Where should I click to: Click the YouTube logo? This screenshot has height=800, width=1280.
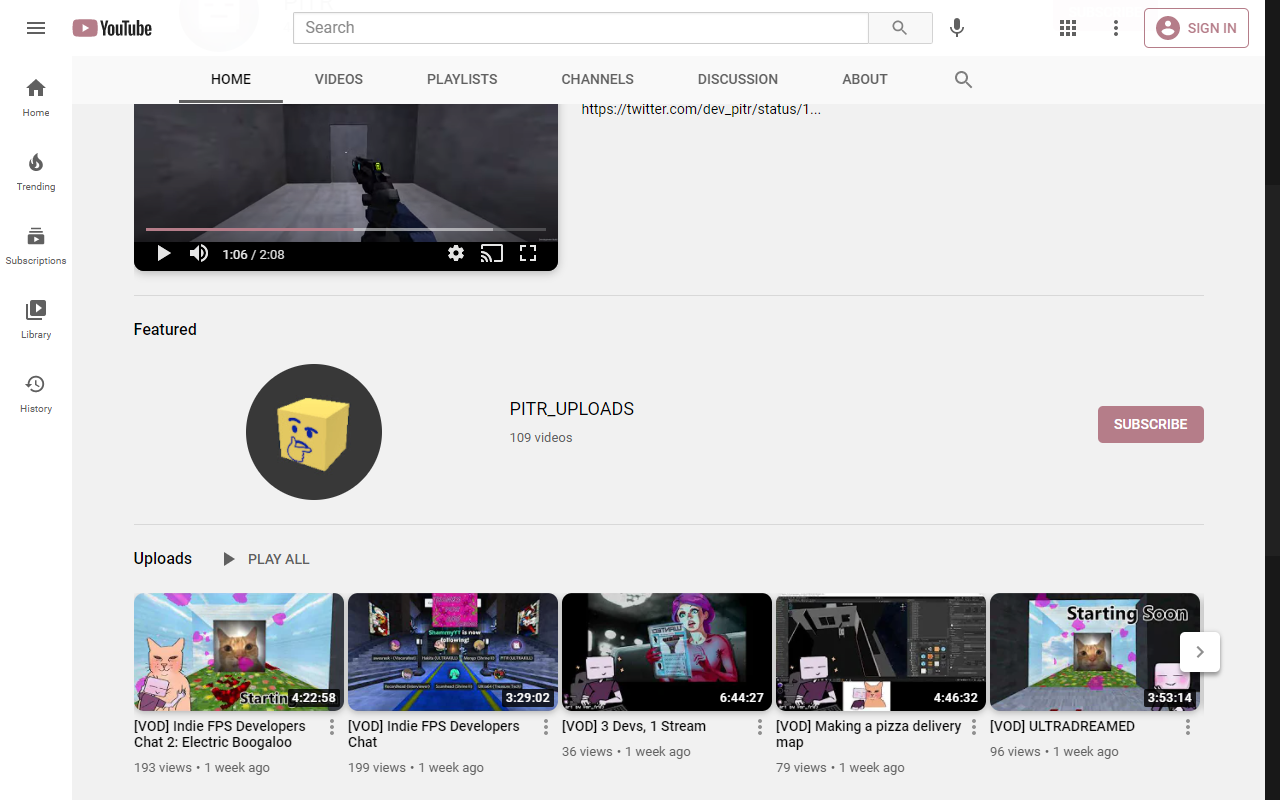tap(112, 28)
